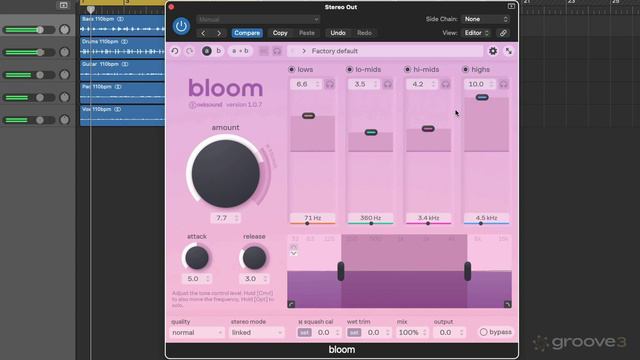The width and height of the screenshot is (640, 360).
Task: Click the left range handle on spectrum
Action: tap(341, 271)
